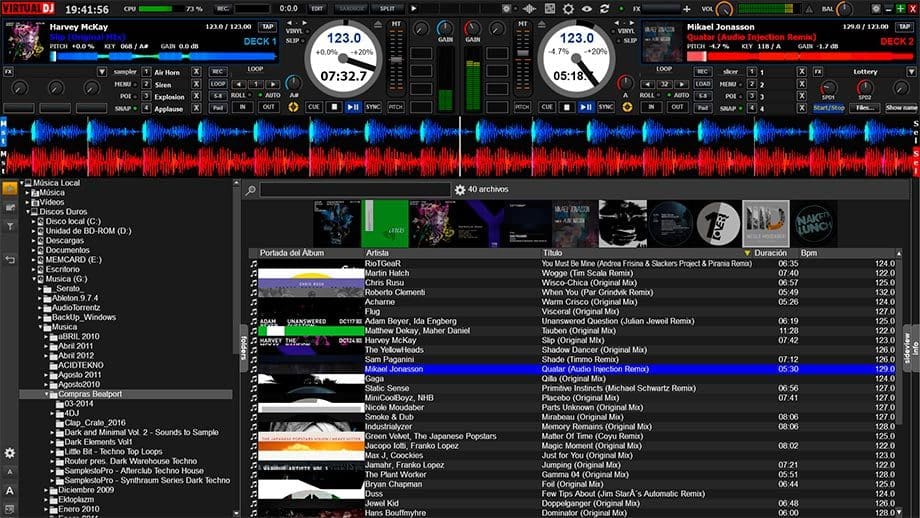Click CUE button on Deck 1
920x518 pixels.
click(x=314, y=107)
